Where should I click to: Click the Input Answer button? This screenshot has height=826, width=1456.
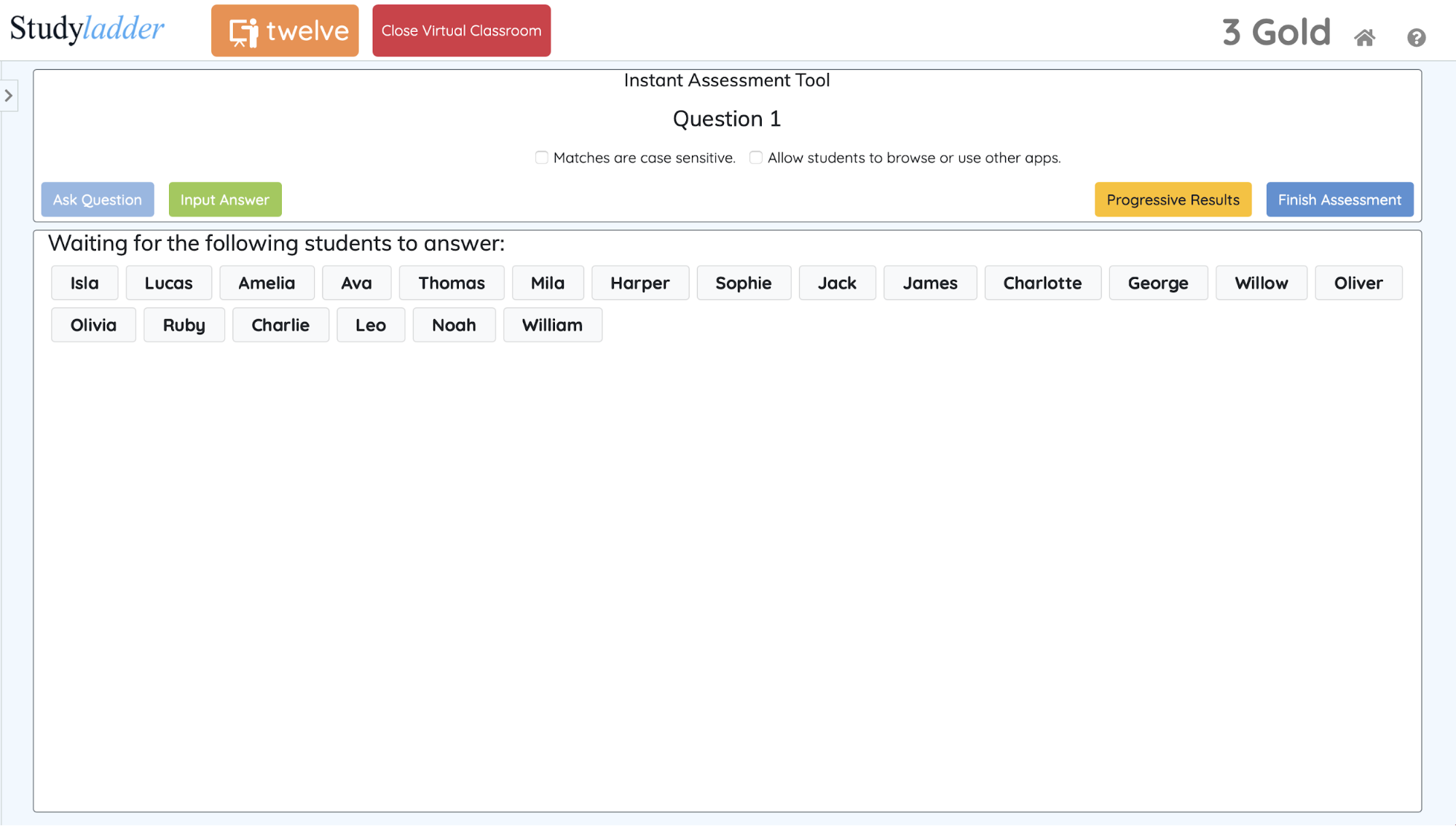(x=224, y=200)
